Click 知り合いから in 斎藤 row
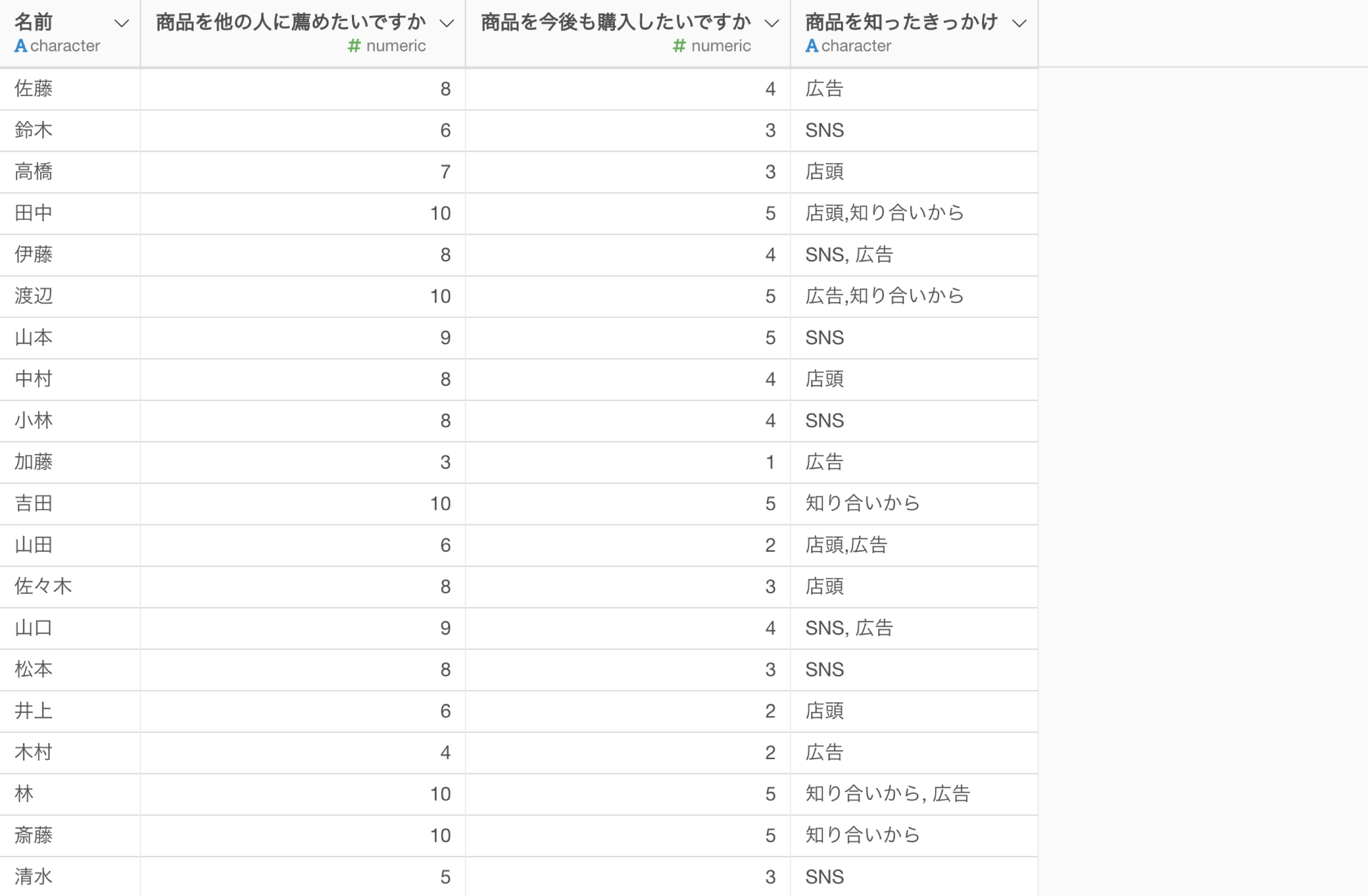The width and height of the screenshot is (1368, 896). (862, 835)
